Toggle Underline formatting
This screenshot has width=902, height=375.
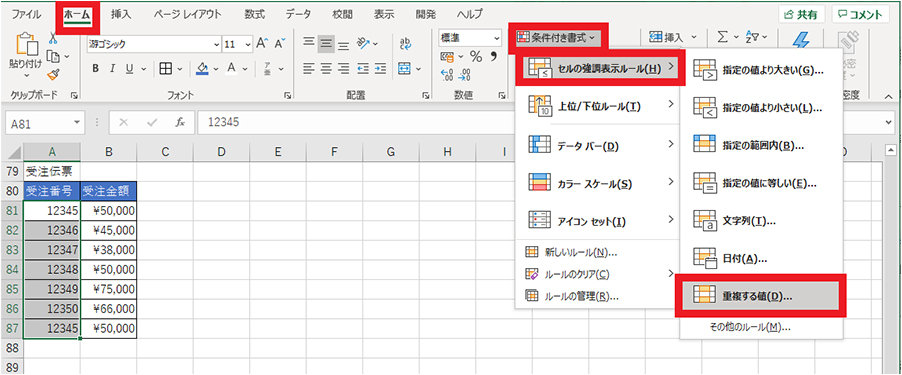pos(129,68)
